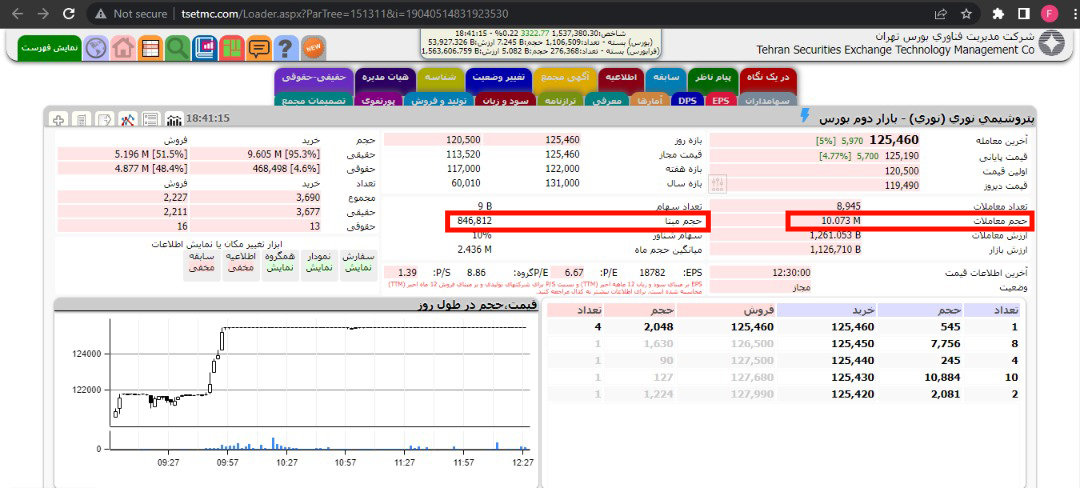Bookmark this page with the star icon

pos(966,14)
